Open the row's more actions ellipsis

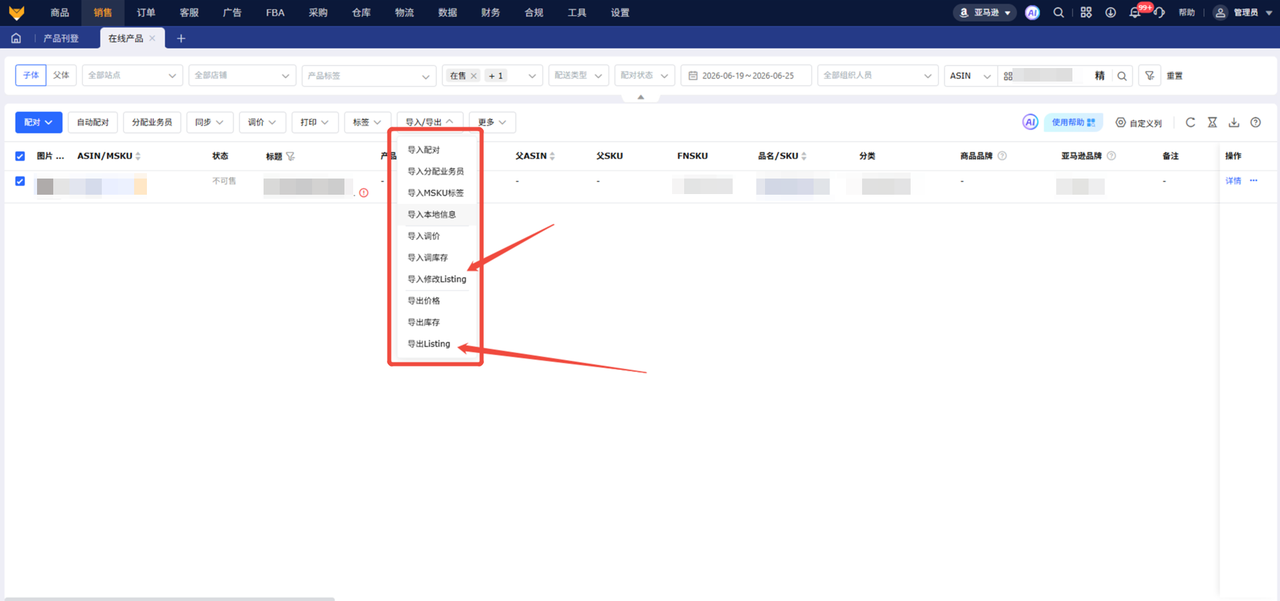coord(1254,181)
